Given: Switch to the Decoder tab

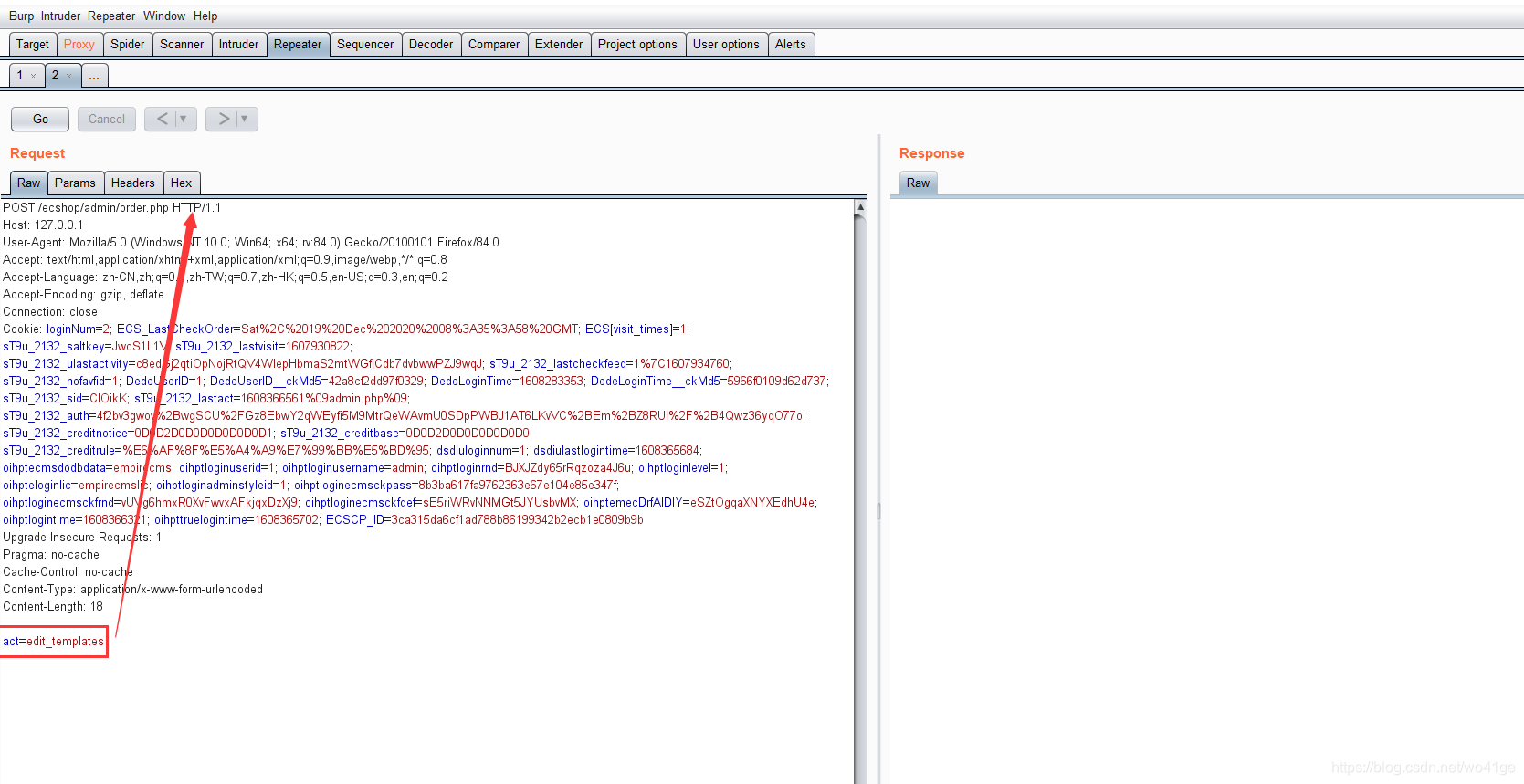Looking at the screenshot, I should point(431,44).
